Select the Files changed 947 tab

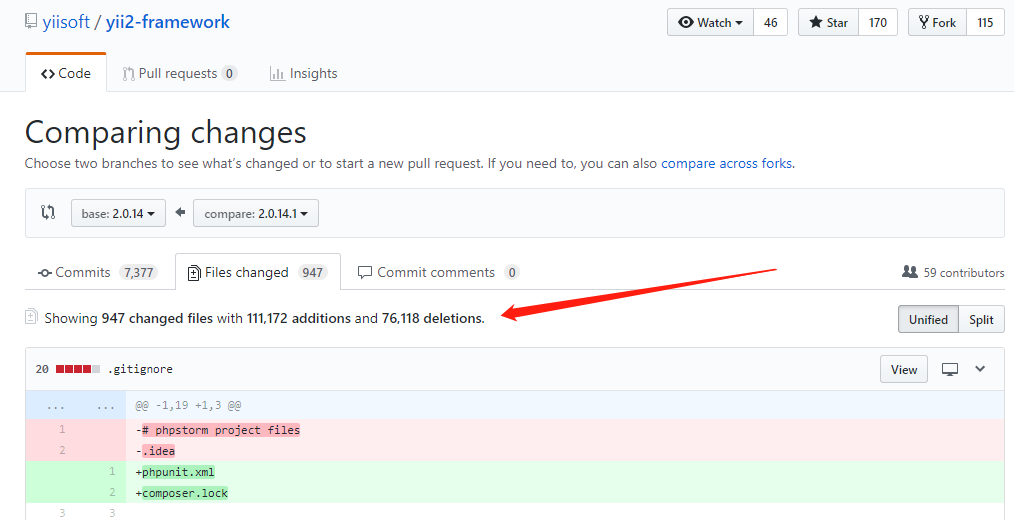(257, 272)
